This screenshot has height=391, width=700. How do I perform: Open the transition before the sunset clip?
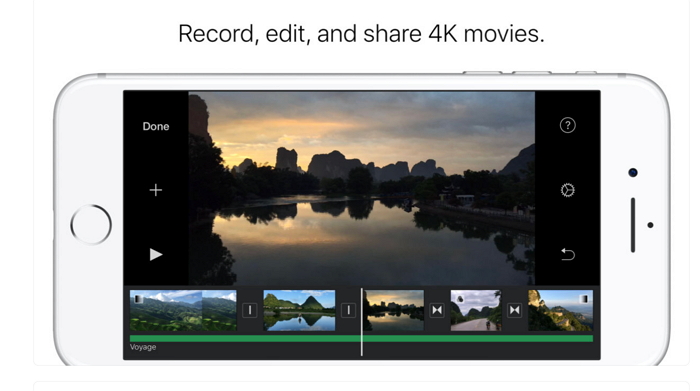coord(348,310)
